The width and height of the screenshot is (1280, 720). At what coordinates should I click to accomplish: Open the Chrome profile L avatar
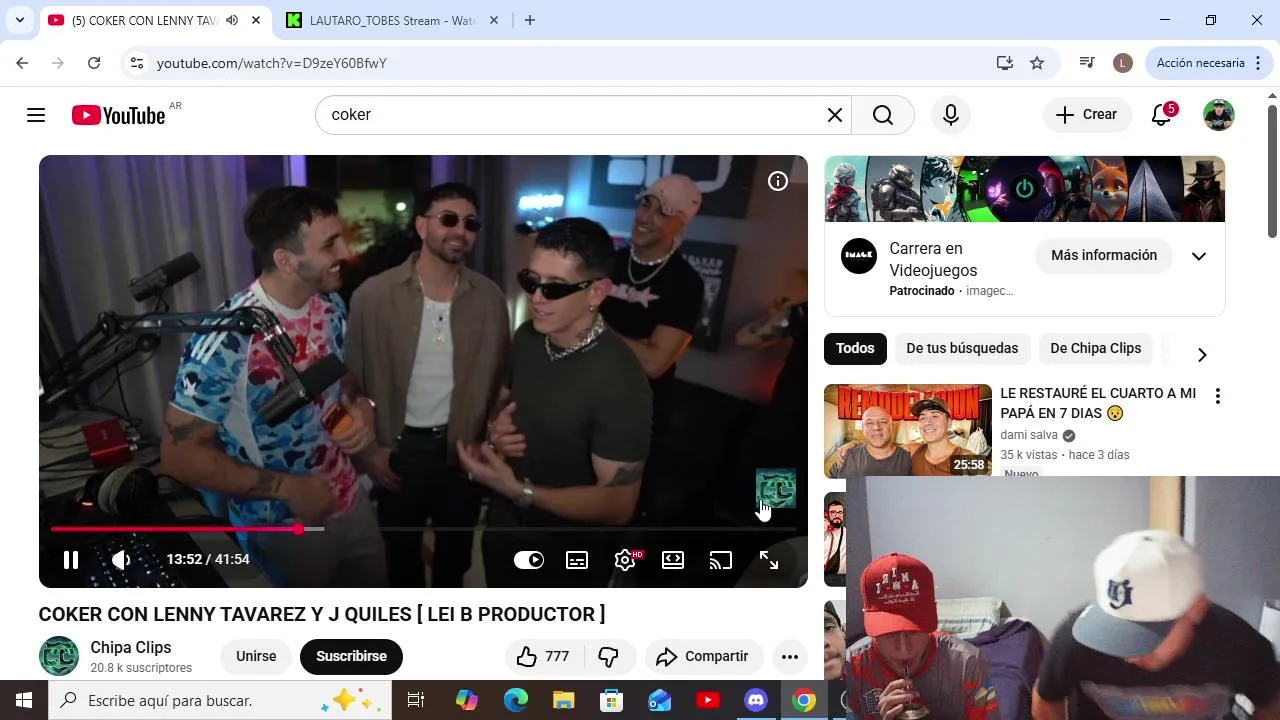pos(1123,63)
